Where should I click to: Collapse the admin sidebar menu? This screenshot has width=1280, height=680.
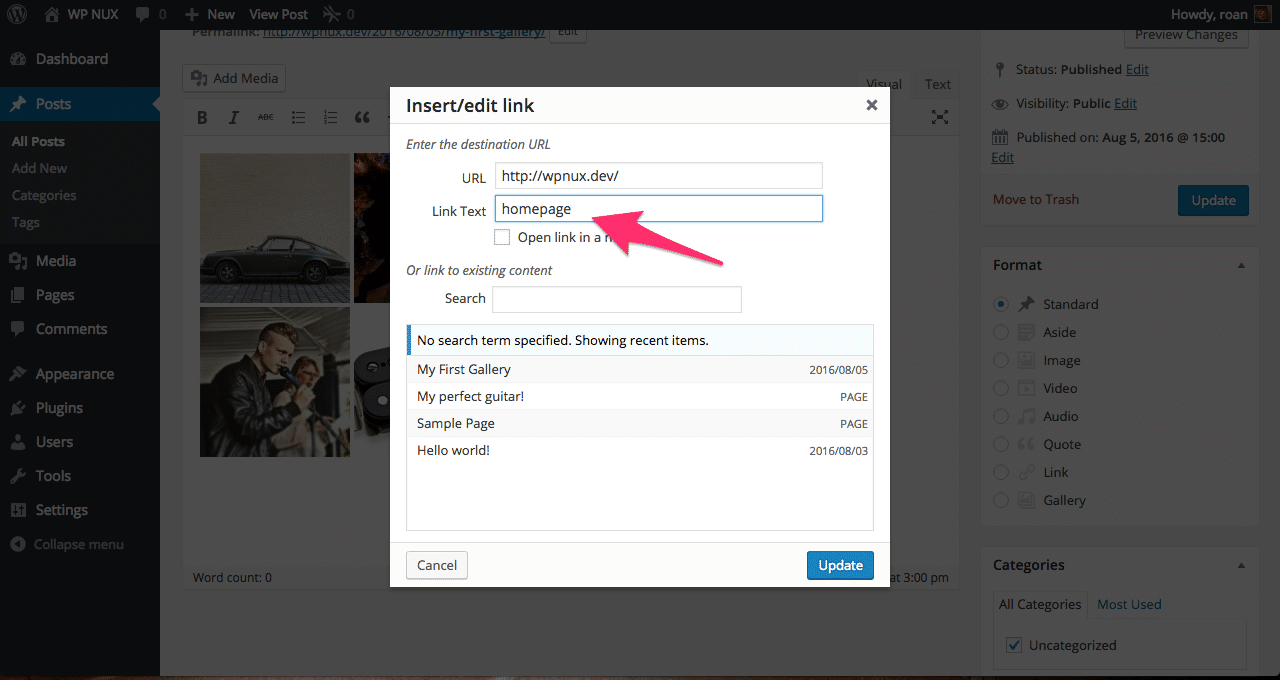(67, 544)
